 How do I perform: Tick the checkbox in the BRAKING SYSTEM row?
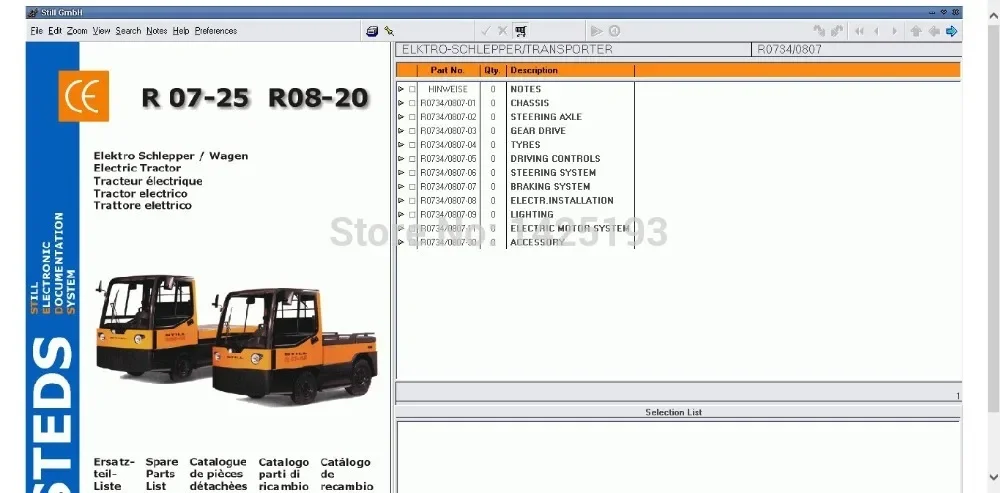pyautogui.click(x=412, y=187)
